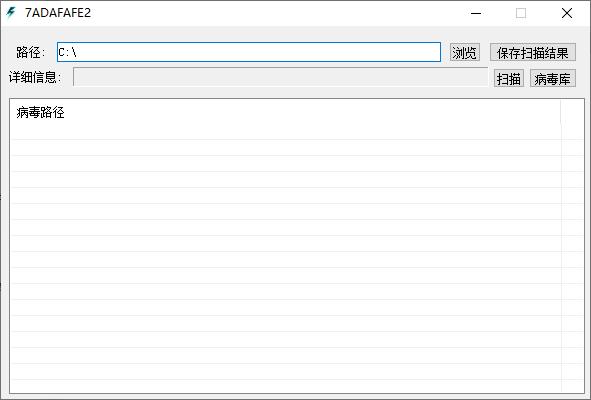Select the bottom empty row in virus list
The width and height of the screenshot is (591, 400).
click(x=285, y=386)
